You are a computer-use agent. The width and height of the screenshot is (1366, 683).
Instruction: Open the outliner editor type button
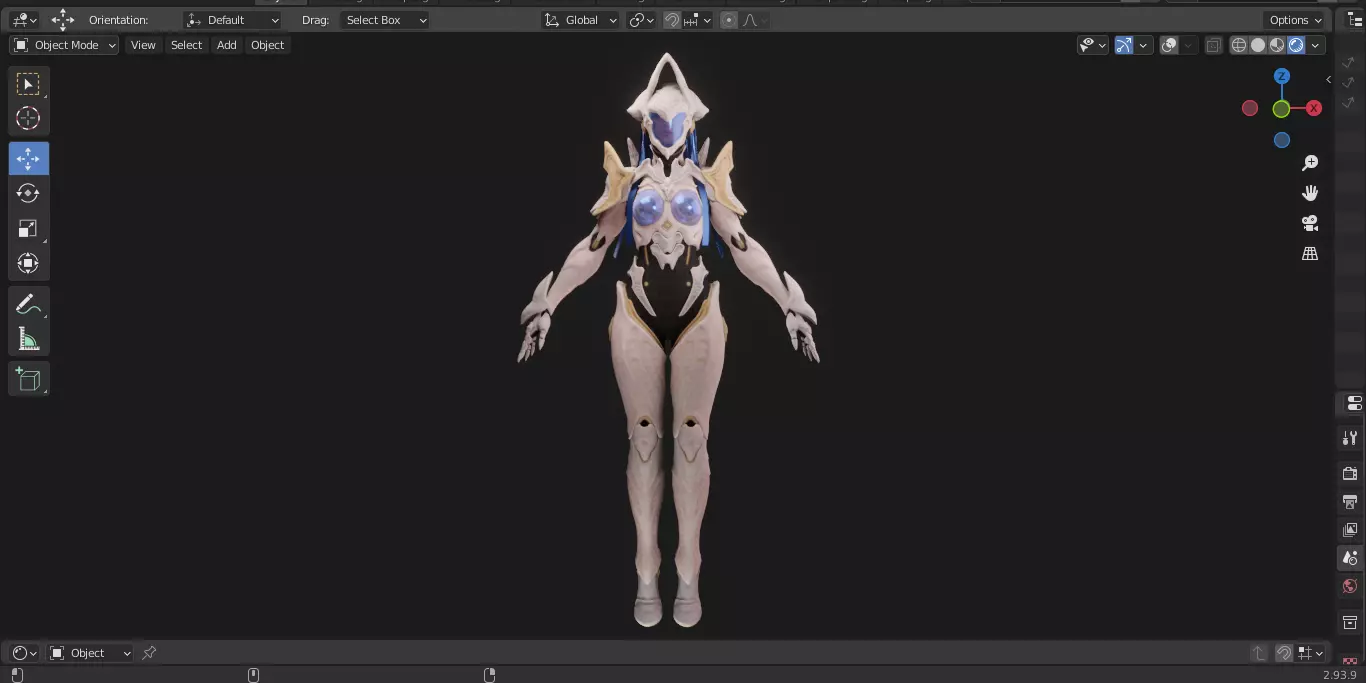point(1354,20)
